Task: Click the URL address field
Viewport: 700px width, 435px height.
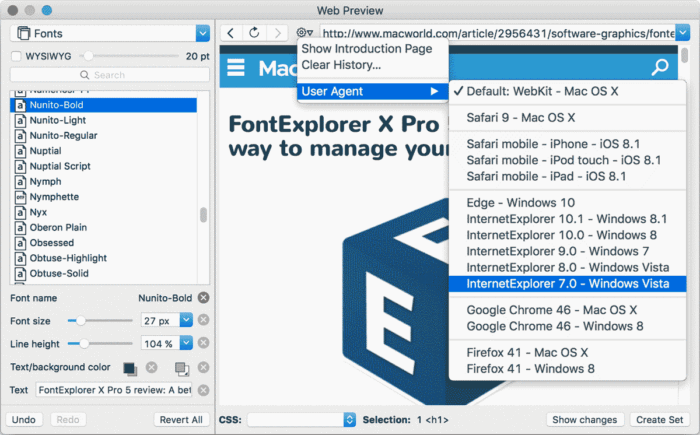Action: (498, 33)
